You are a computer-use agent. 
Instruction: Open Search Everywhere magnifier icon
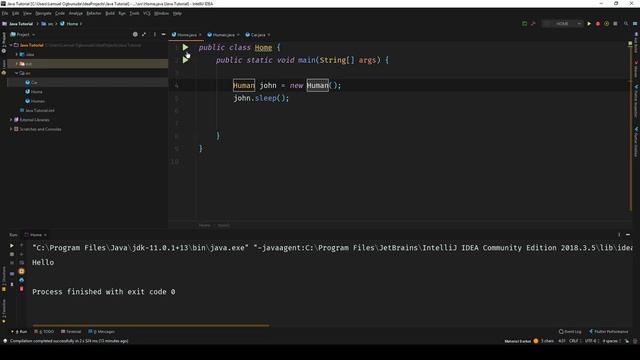tap(626, 24)
